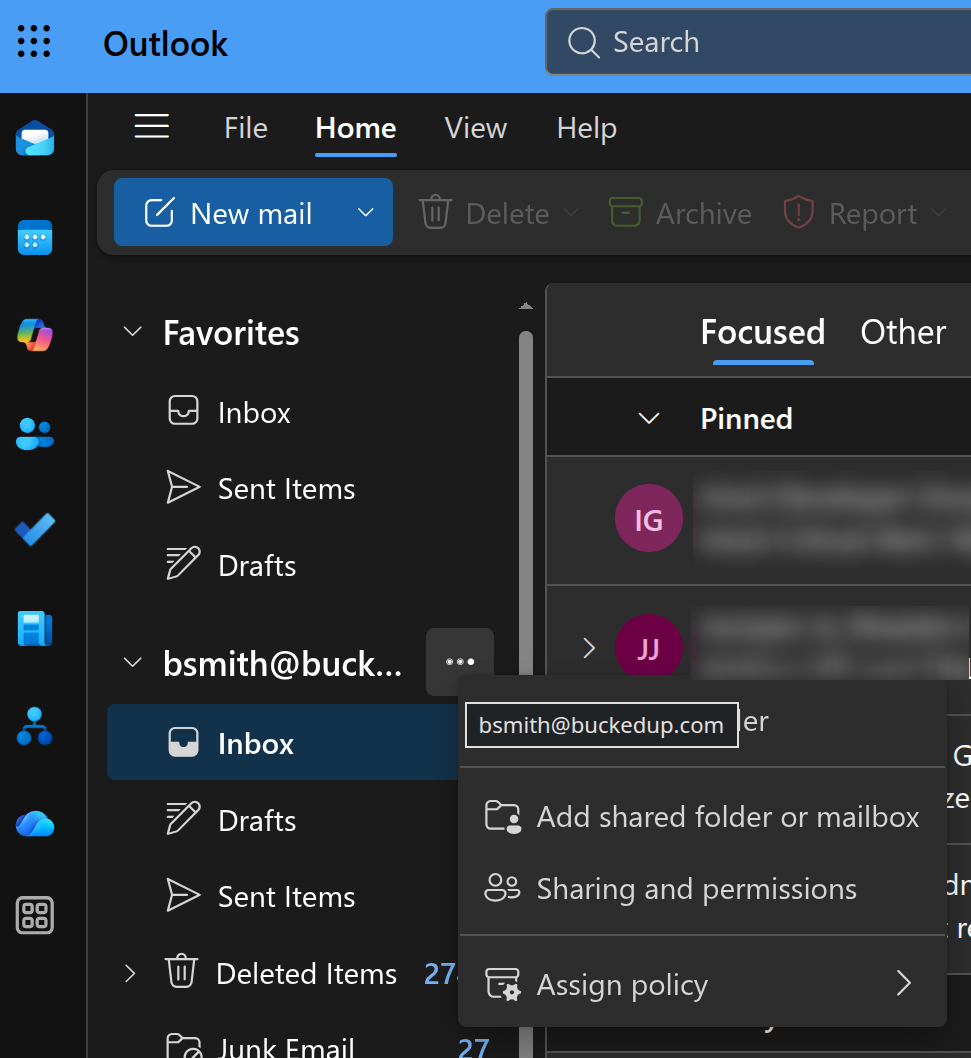Screen dimensions: 971x1058
Task: Open the Mail app in the sidebar
Action: 35,139
